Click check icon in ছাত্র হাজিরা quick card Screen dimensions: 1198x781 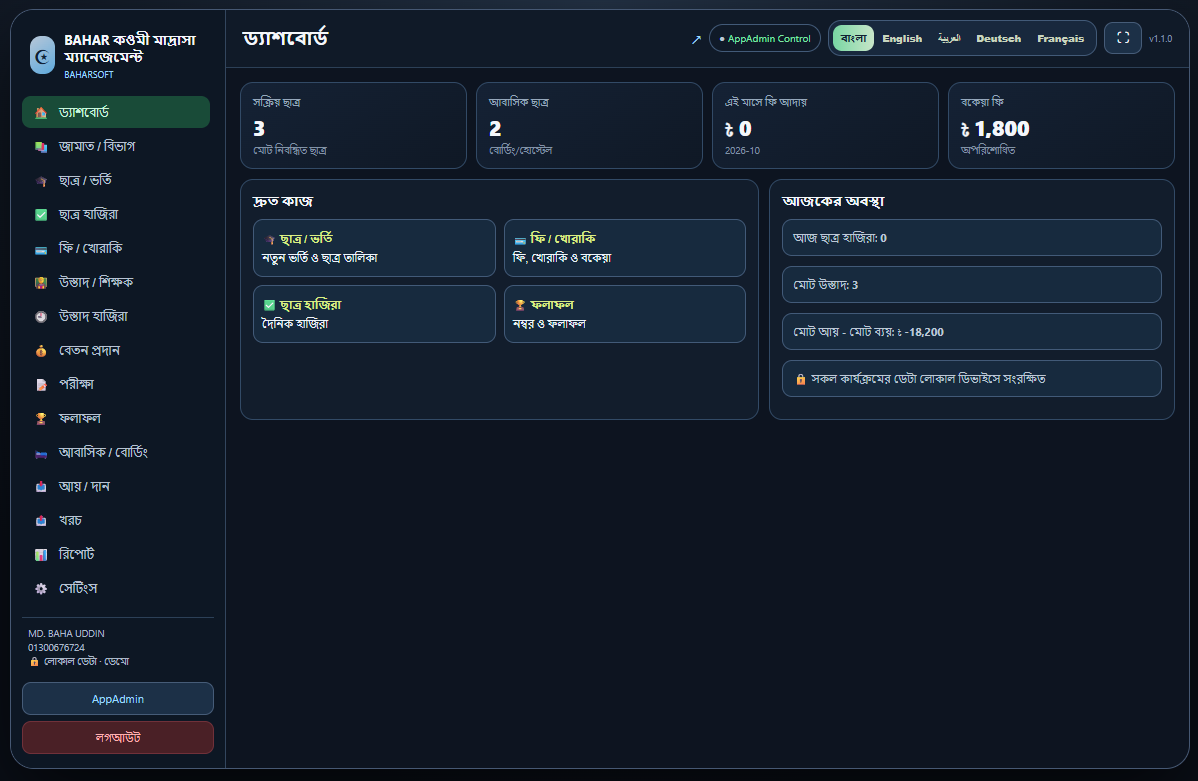pos(270,305)
